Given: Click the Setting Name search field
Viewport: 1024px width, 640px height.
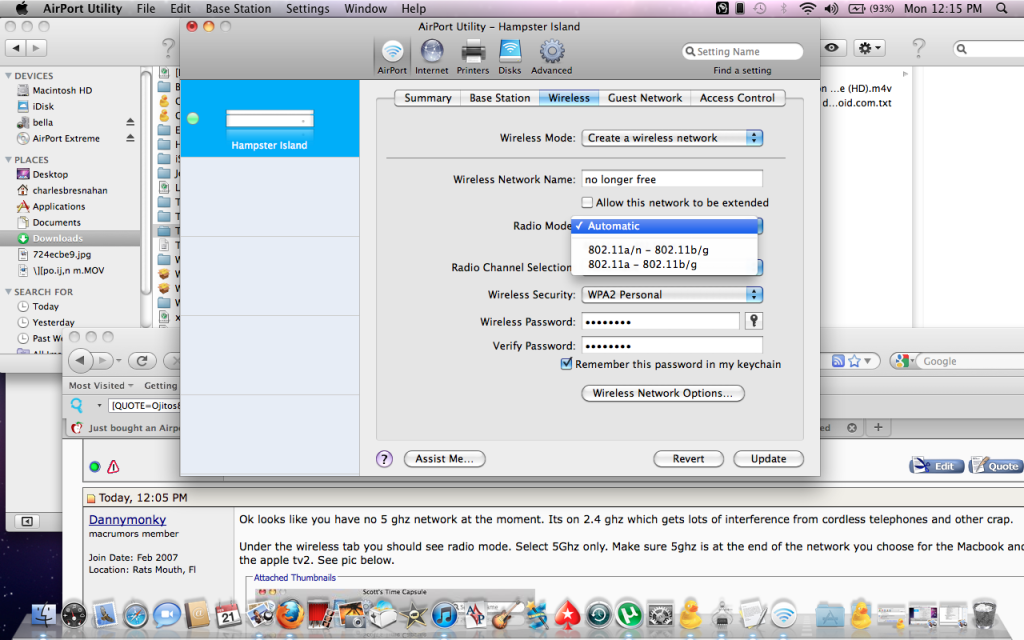Looking at the screenshot, I should pos(743,51).
